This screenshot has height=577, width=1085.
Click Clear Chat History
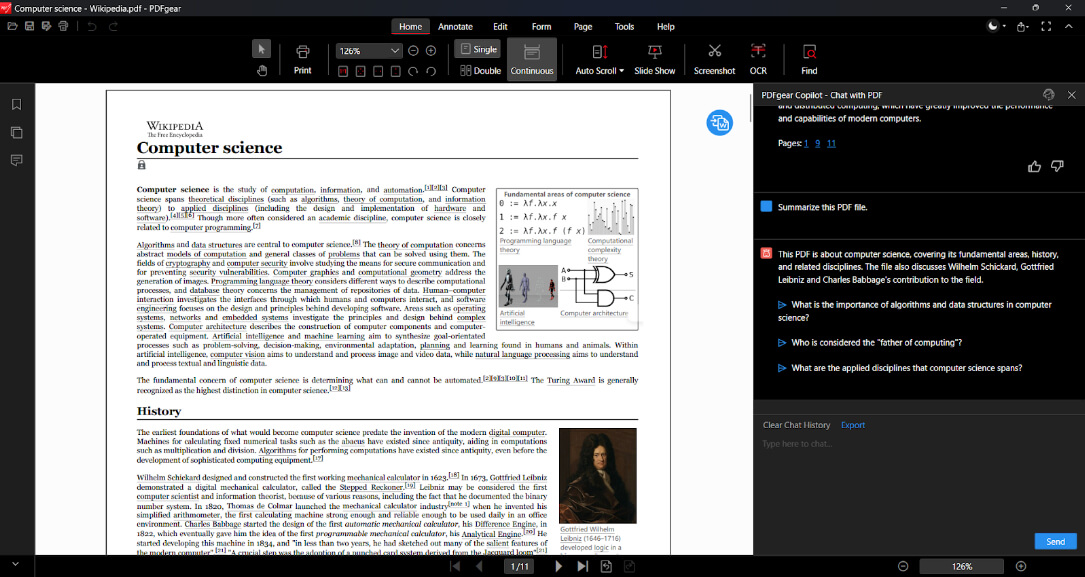(x=796, y=425)
